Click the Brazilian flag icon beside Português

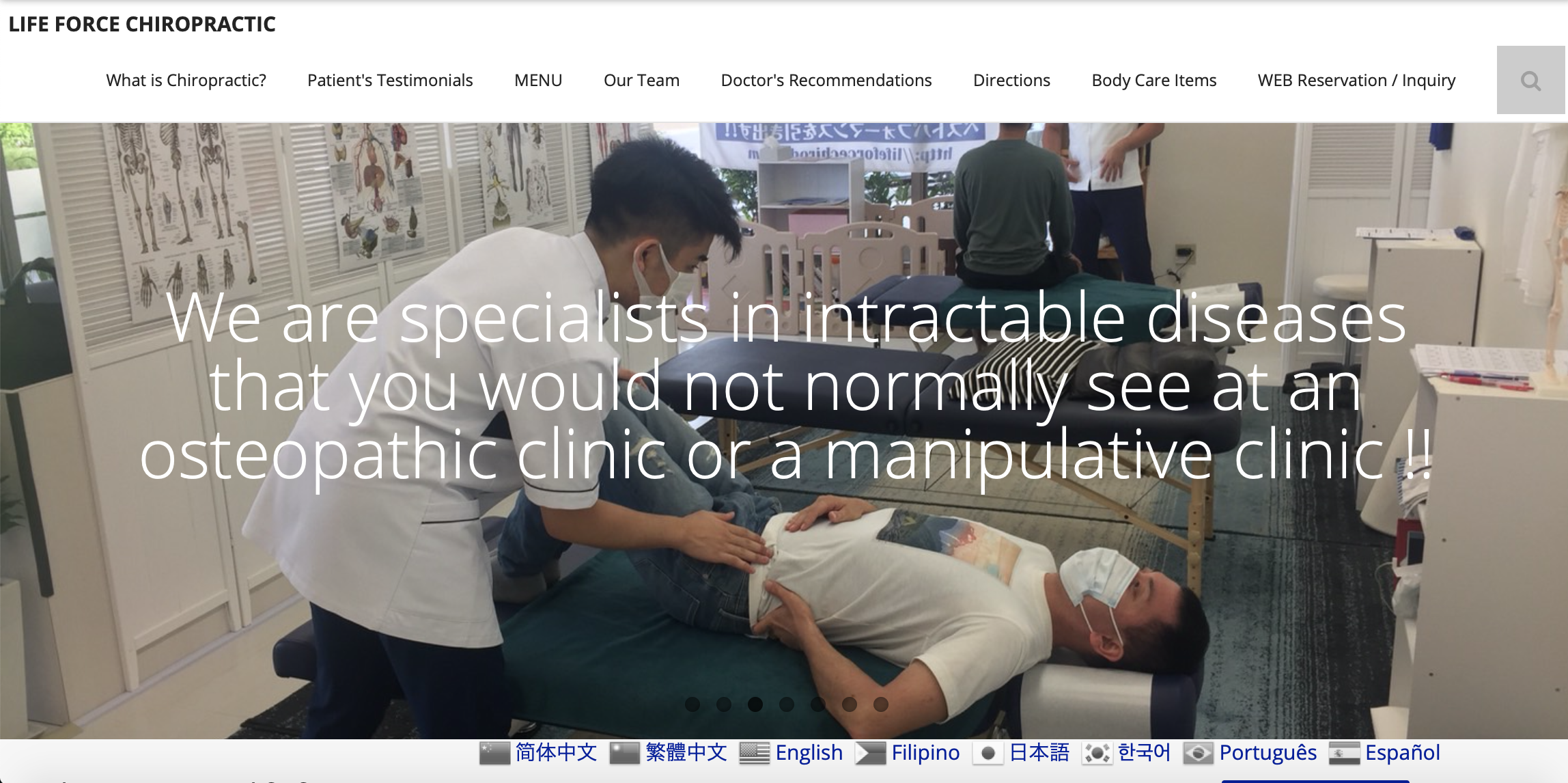(x=1199, y=753)
